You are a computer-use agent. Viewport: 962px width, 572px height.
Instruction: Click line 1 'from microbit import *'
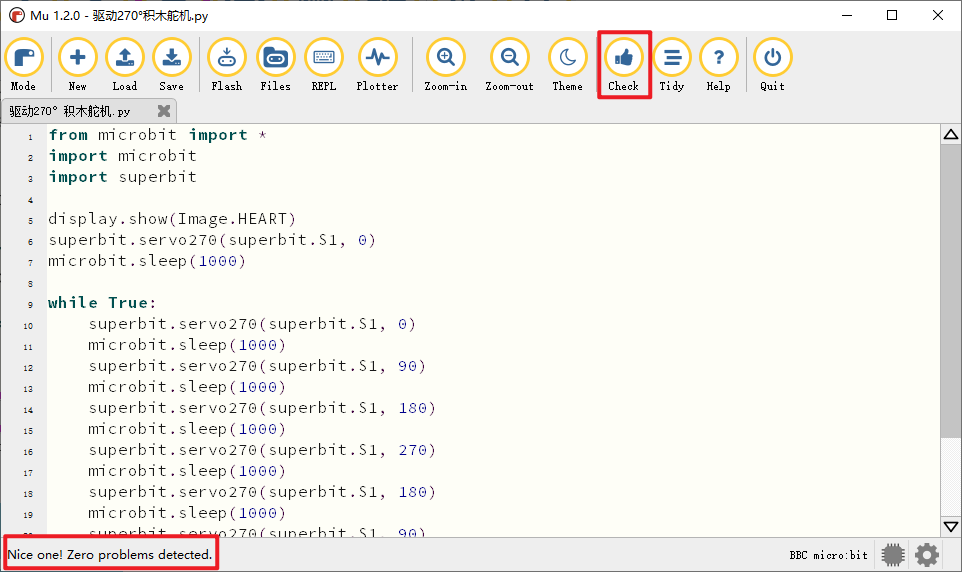[x=158, y=135]
